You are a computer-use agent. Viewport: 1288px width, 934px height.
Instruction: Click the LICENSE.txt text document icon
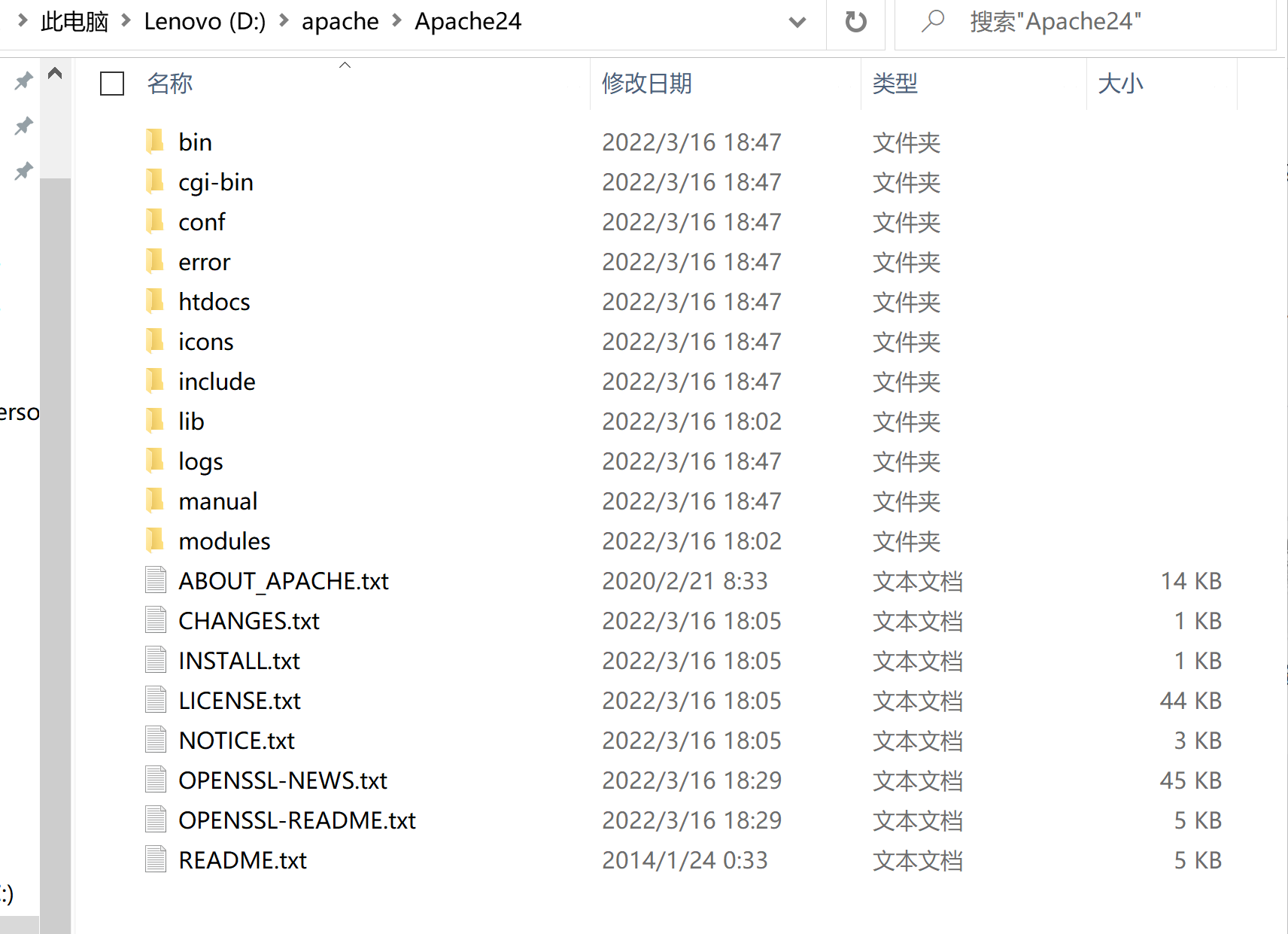tap(155, 699)
